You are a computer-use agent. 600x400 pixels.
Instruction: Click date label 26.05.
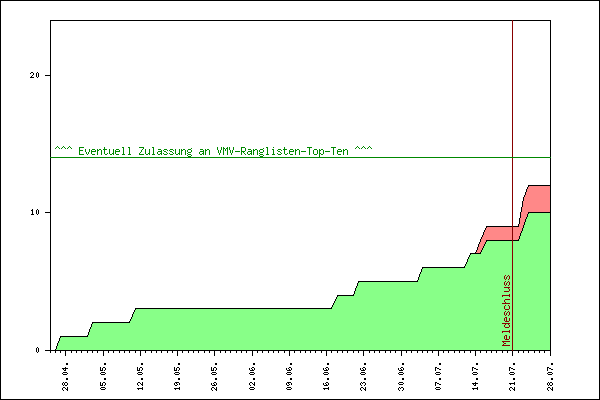(x=215, y=377)
